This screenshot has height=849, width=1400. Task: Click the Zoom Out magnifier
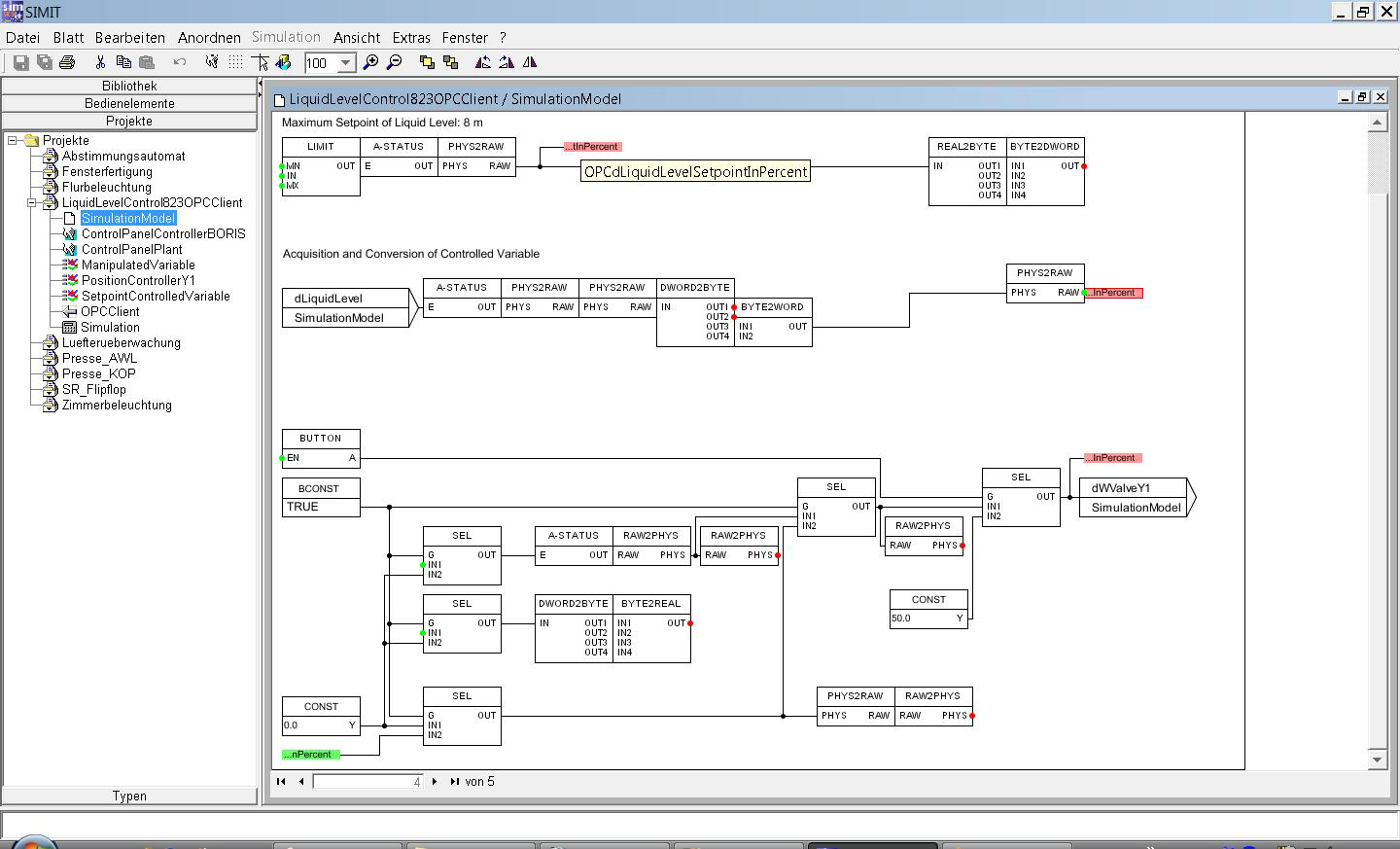(x=394, y=62)
